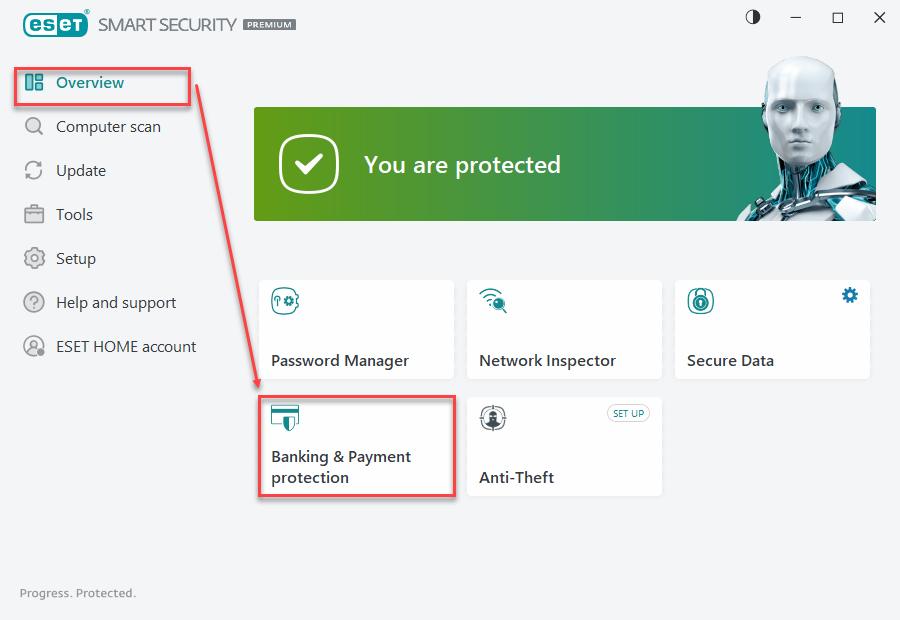Click the Computer scan magnifier icon
The height and width of the screenshot is (620, 900).
(x=34, y=126)
